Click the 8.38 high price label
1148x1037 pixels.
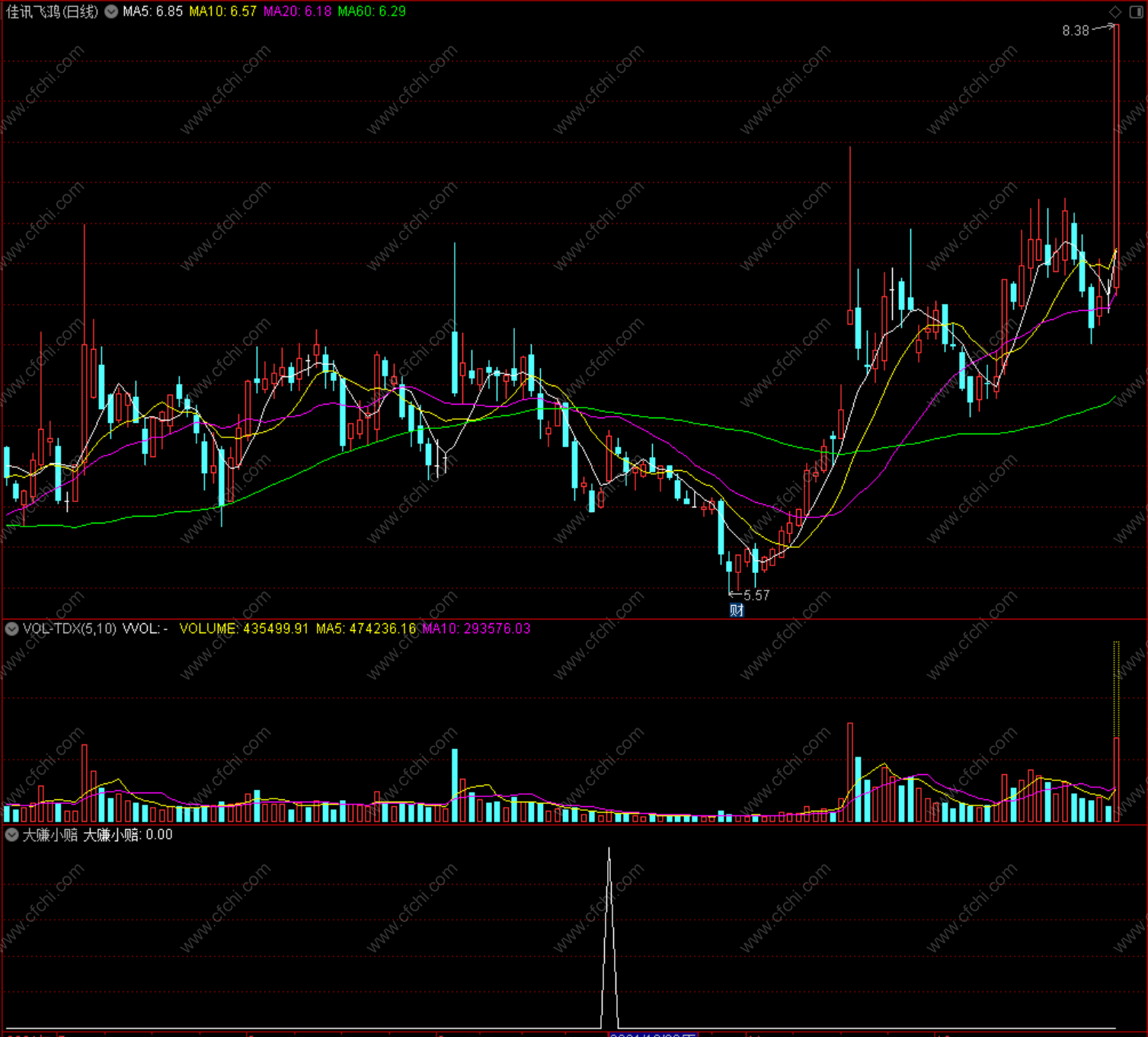click(x=1076, y=30)
